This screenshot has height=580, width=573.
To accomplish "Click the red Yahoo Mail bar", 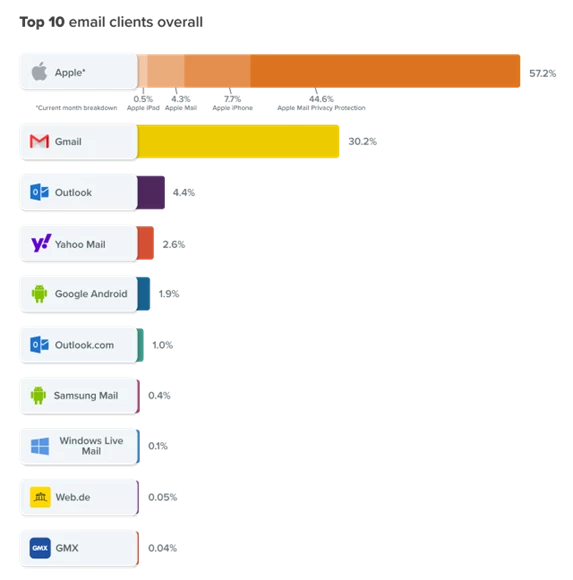I will click(x=145, y=243).
